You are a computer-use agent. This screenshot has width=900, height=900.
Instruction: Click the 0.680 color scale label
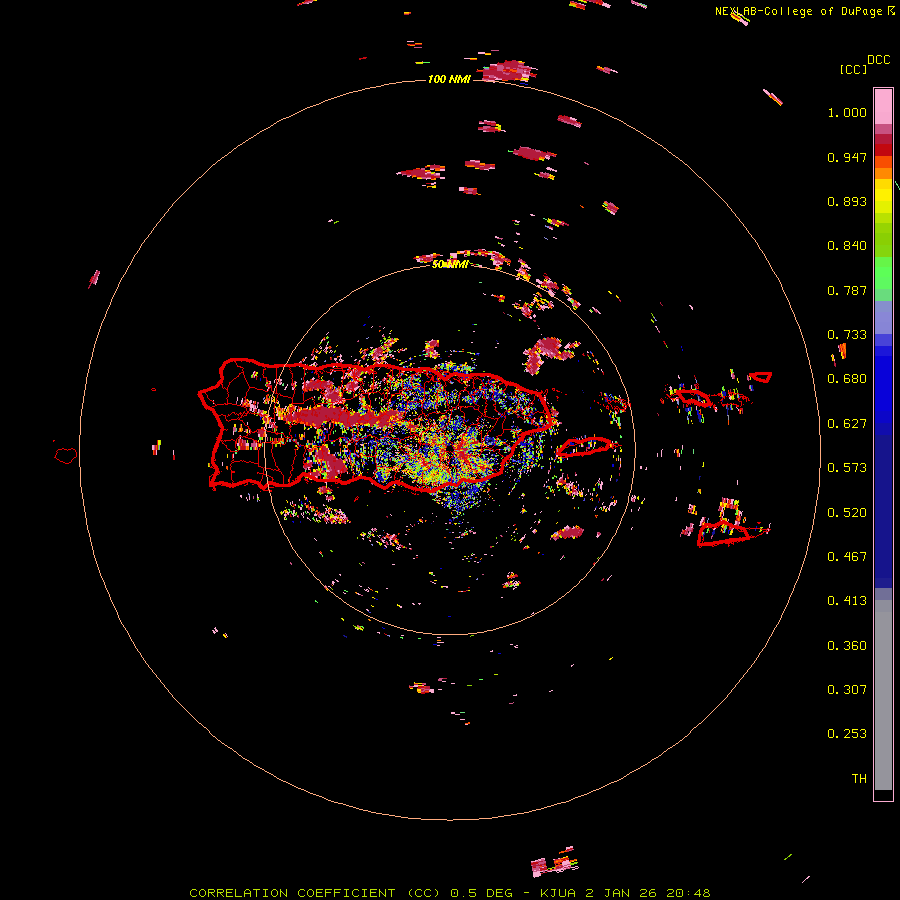847,379
